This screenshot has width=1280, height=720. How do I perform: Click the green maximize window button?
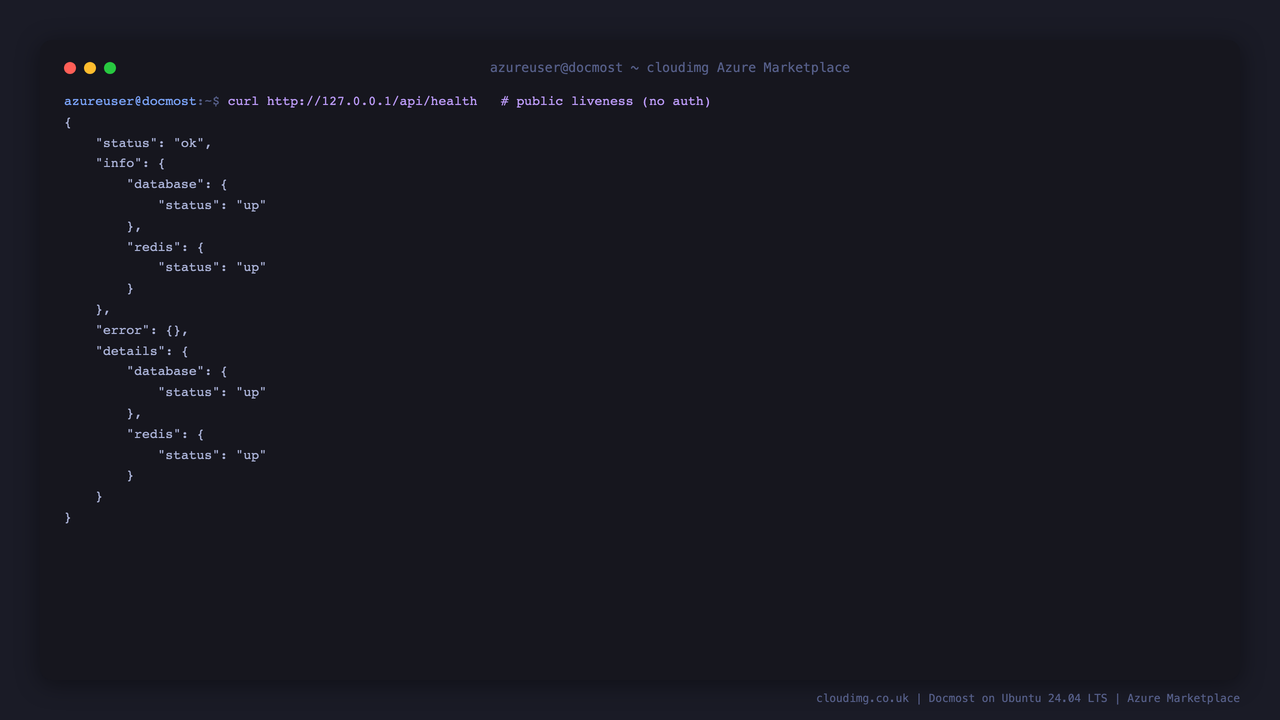coord(110,68)
